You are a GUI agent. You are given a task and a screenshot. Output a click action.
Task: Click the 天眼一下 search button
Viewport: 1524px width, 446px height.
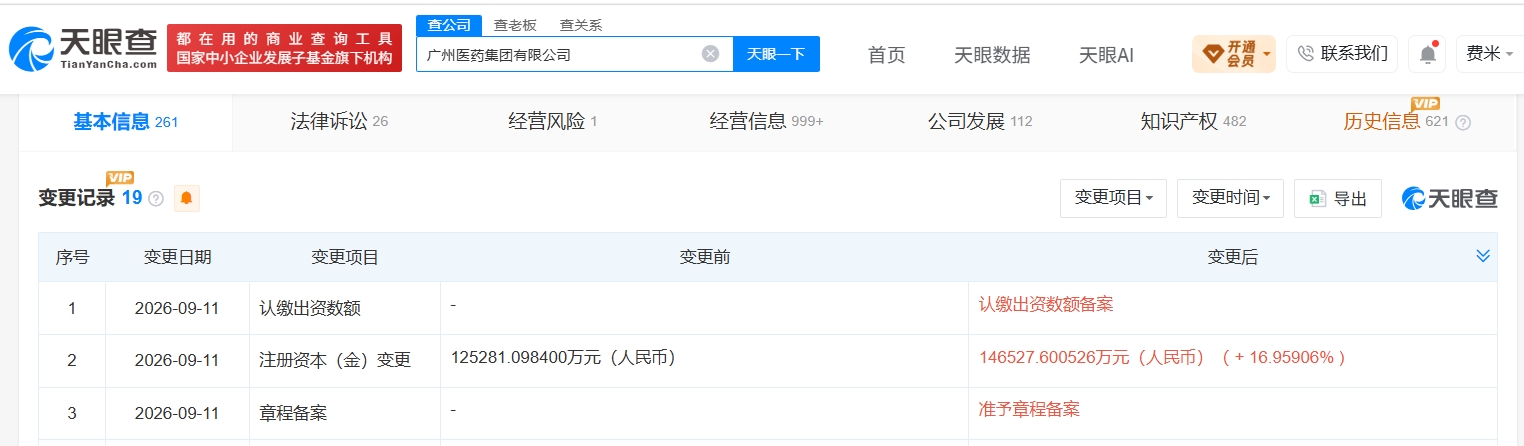point(776,54)
